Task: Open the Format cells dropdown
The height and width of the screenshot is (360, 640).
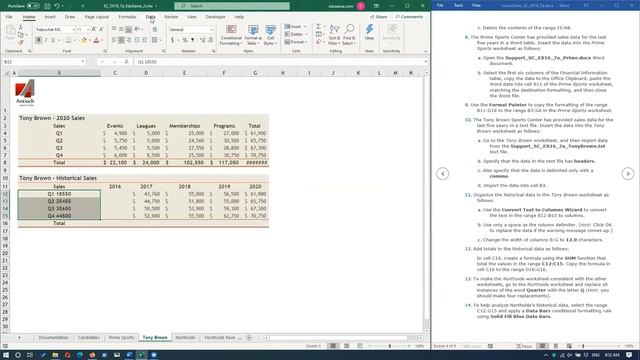Action: [x=296, y=42]
